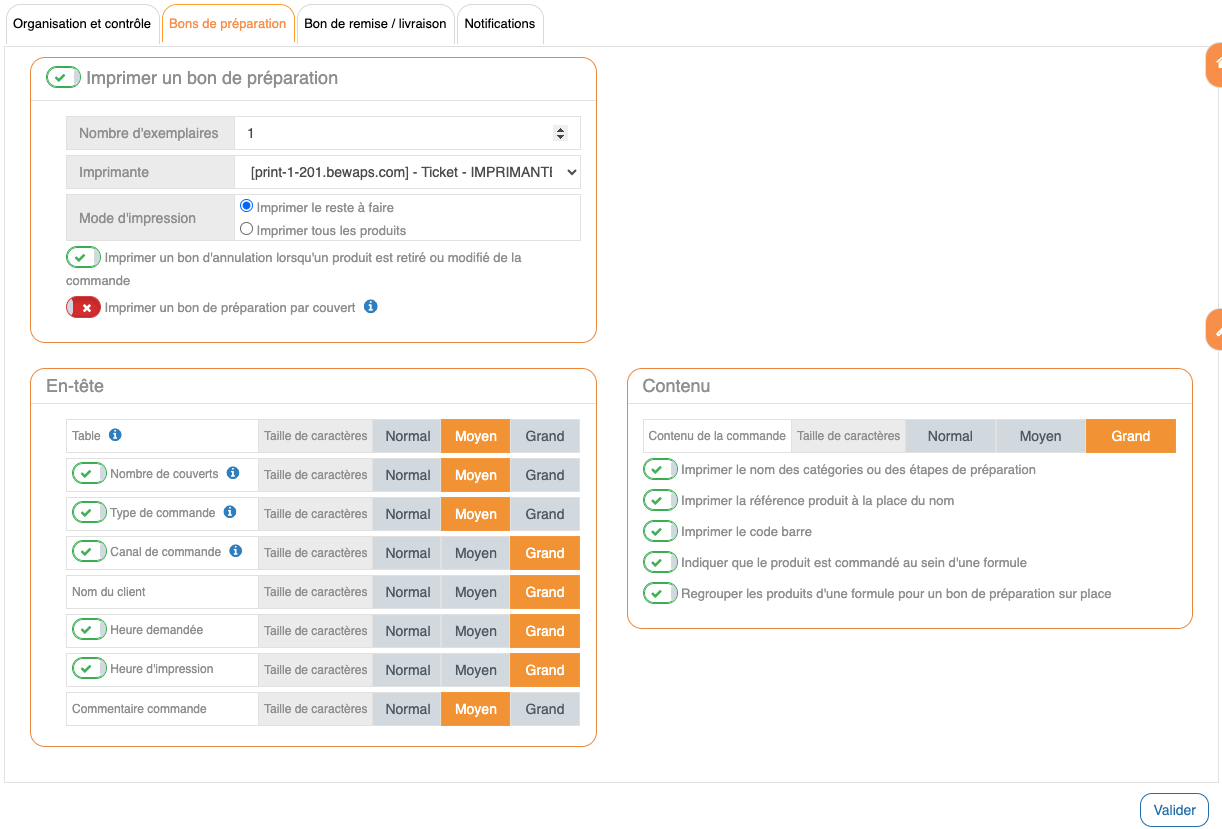Turn off Heure demandée header toggle
The image size is (1222, 829).
(89, 629)
